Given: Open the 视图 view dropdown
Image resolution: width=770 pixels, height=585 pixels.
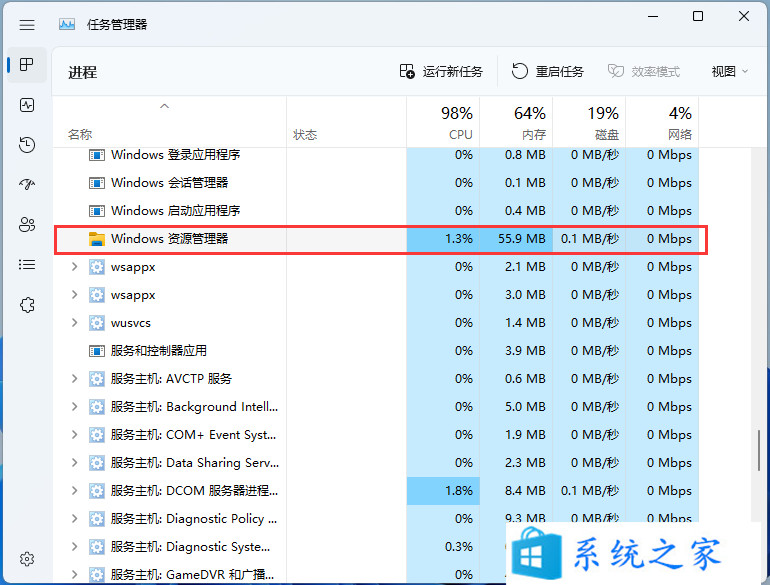Looking at the screenshot, I should click(x=730, y=72).
